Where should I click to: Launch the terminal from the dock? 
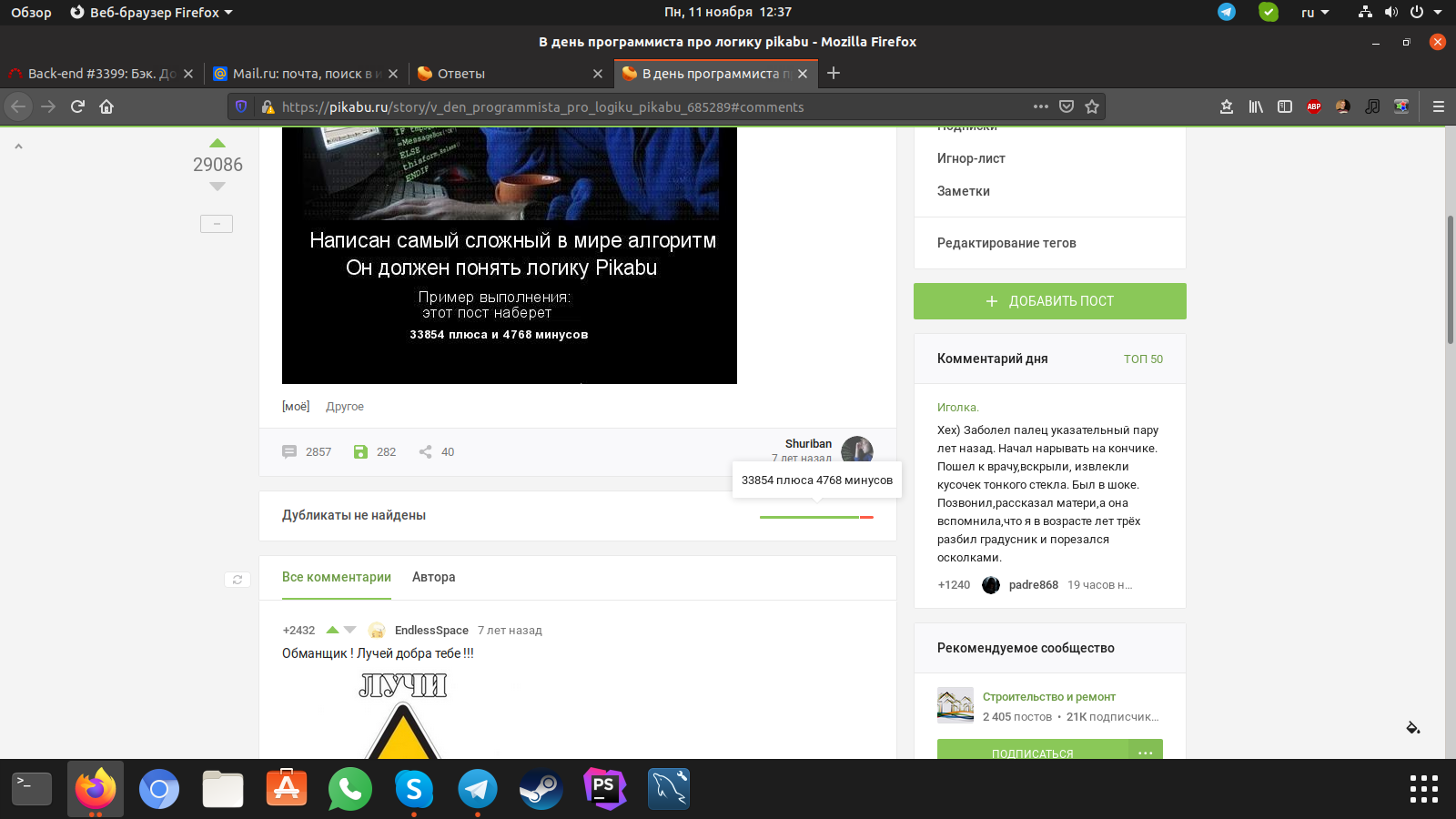click(32, 789)
